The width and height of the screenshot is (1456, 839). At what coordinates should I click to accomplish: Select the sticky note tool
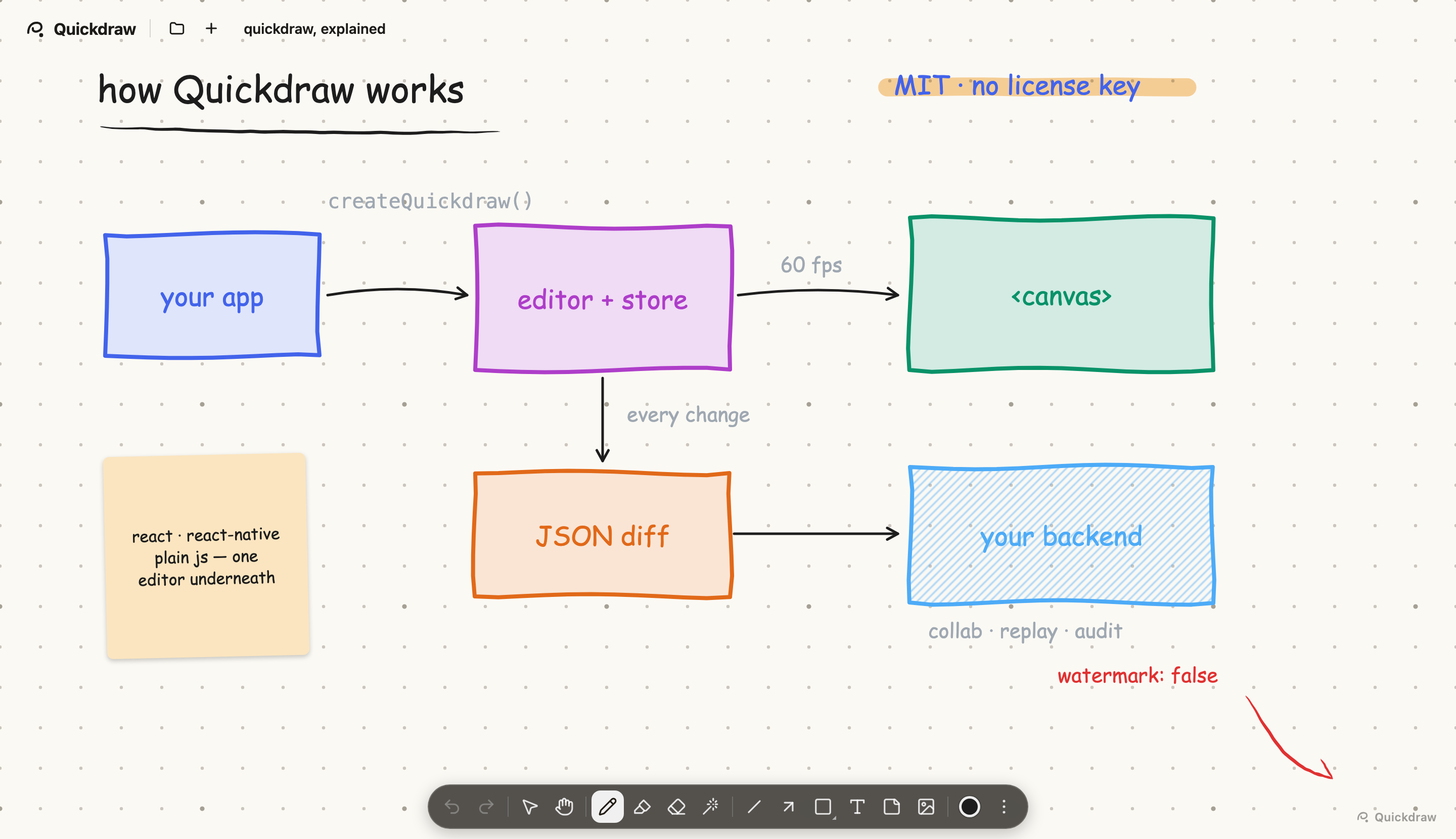[x=892, y=807]
